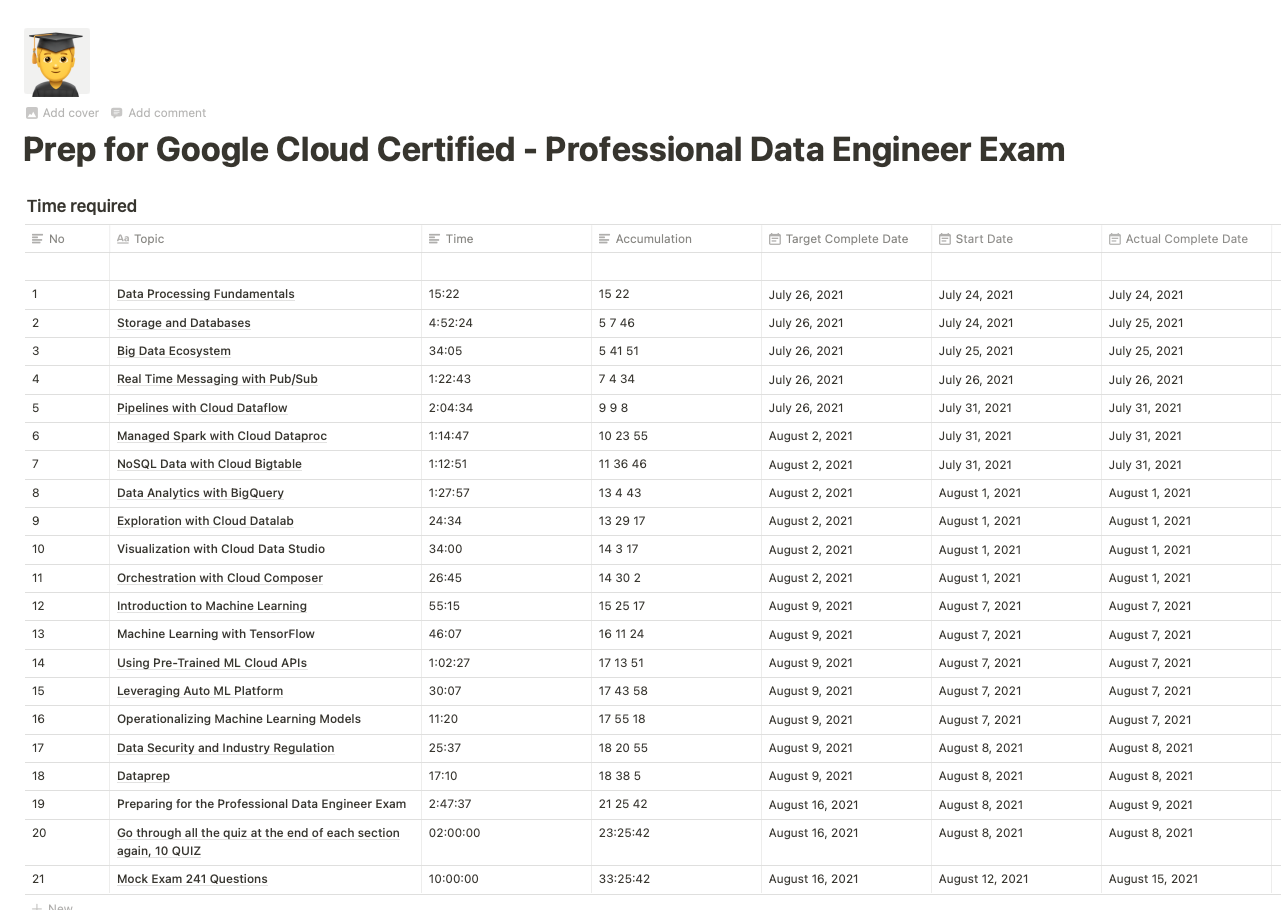Click the Start Date calendar icon

944,239
